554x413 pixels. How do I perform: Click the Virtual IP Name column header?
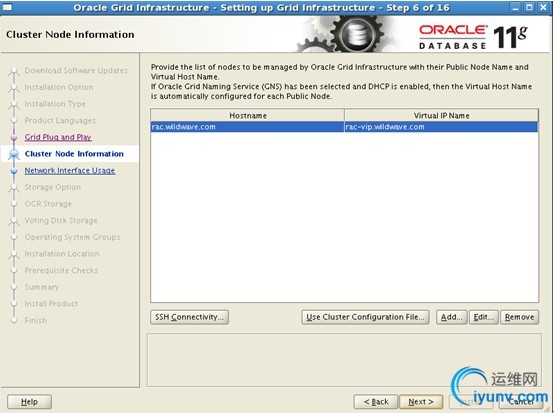442,116
